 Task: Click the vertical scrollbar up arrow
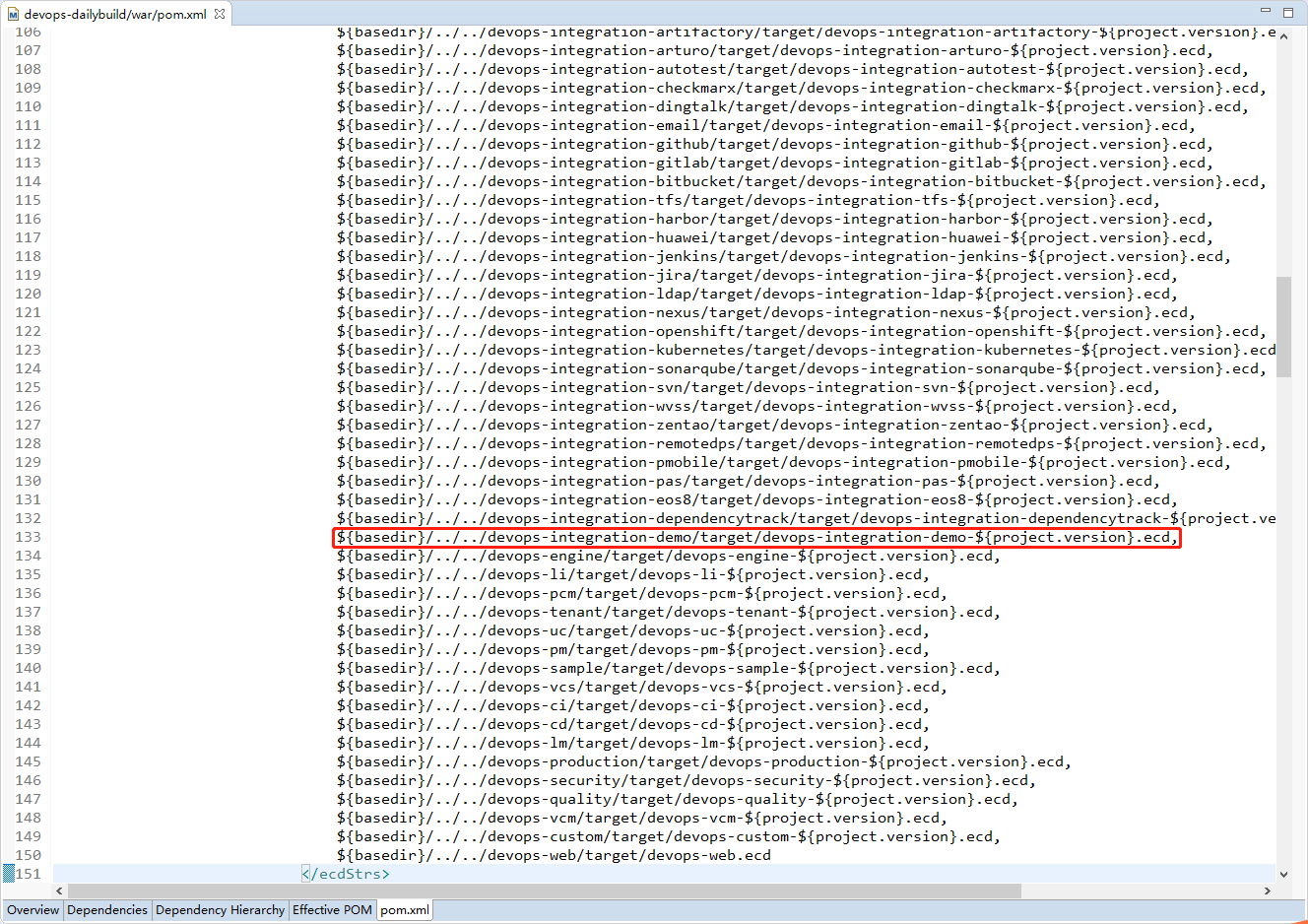click(x=1283, y=35)
